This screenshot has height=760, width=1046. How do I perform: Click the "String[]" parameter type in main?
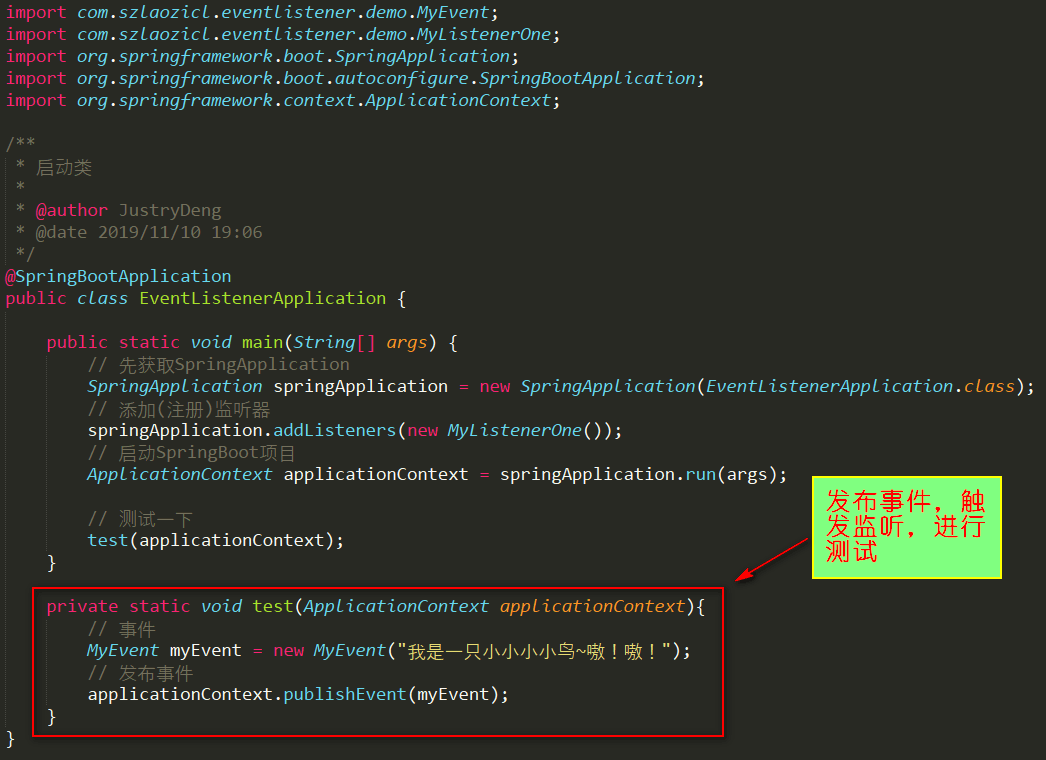click(334, 342)
